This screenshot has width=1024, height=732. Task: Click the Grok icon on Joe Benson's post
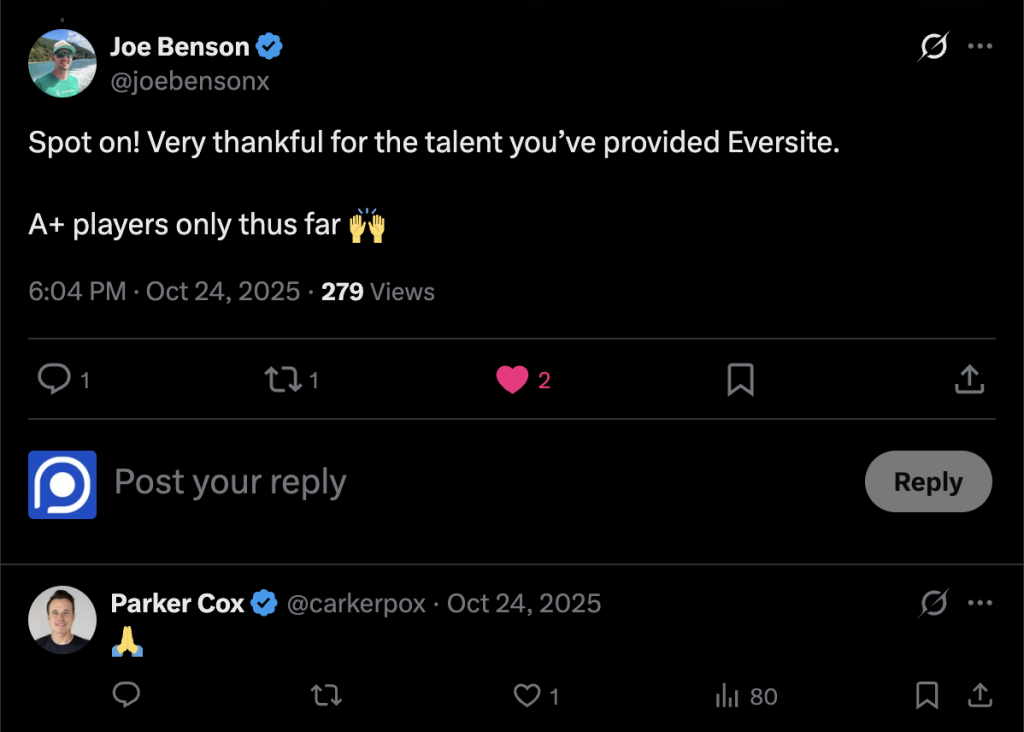pyautogui.click(x=932, y=47)
